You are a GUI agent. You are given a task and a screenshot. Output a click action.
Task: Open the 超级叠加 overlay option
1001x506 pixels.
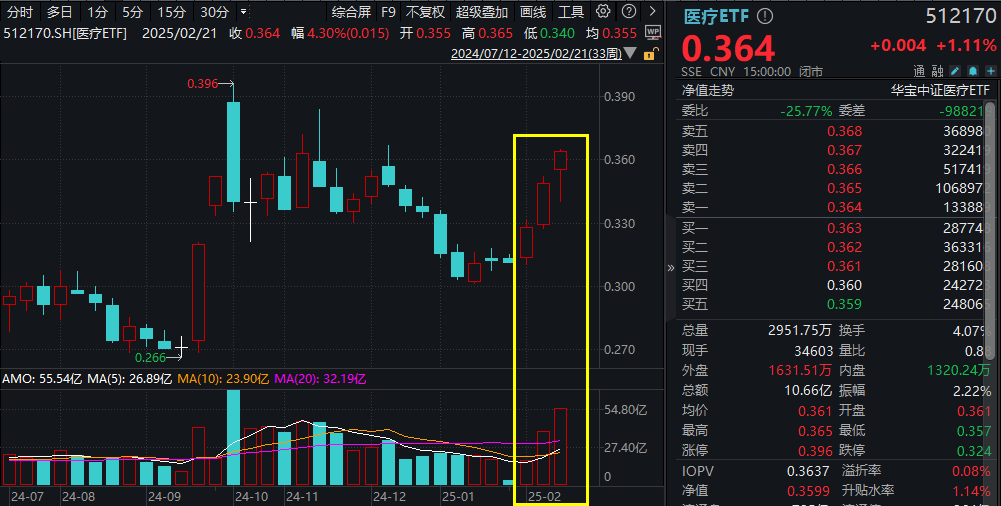[481, 12]
